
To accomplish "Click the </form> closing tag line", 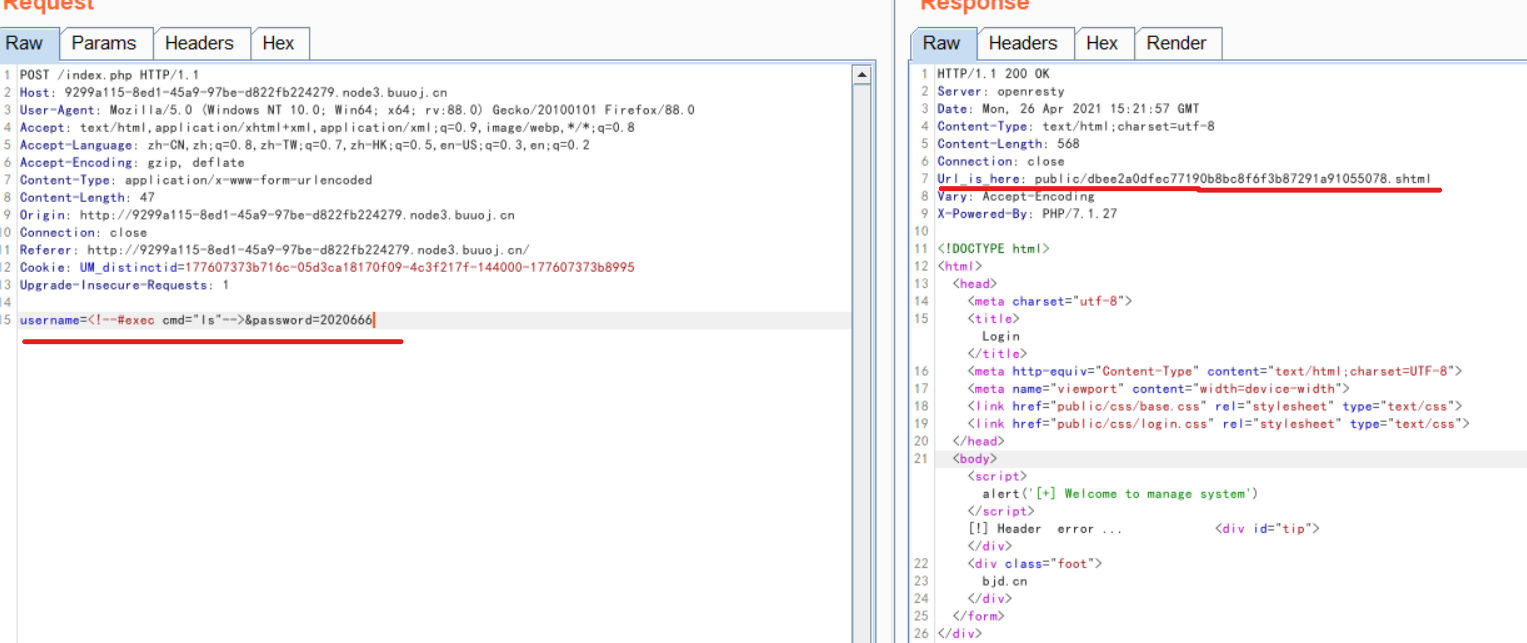I will coord(978,616).
